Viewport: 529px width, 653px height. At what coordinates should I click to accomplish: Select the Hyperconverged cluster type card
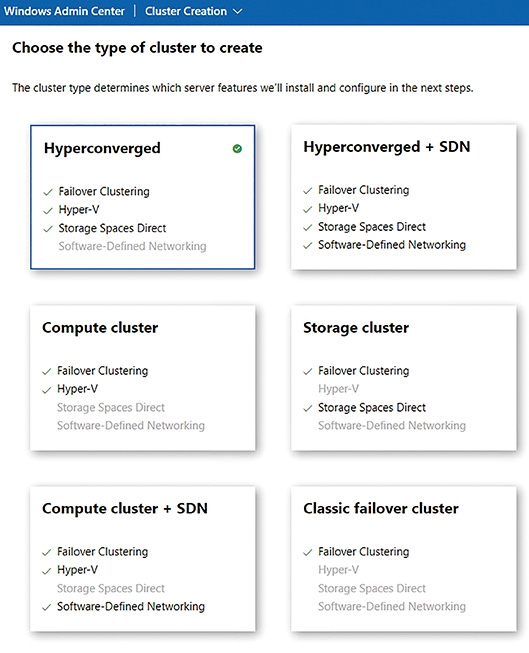pyautogui.click(x=142, y=197)
